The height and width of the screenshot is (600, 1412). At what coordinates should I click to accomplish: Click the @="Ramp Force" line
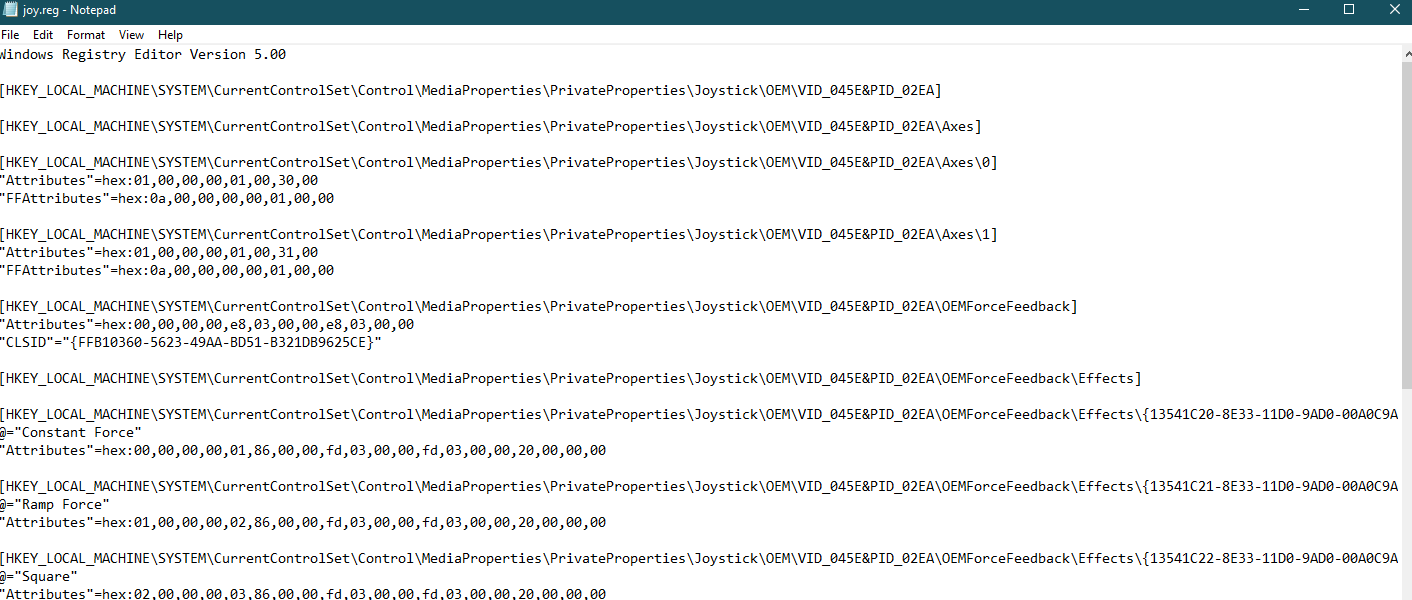55,505
